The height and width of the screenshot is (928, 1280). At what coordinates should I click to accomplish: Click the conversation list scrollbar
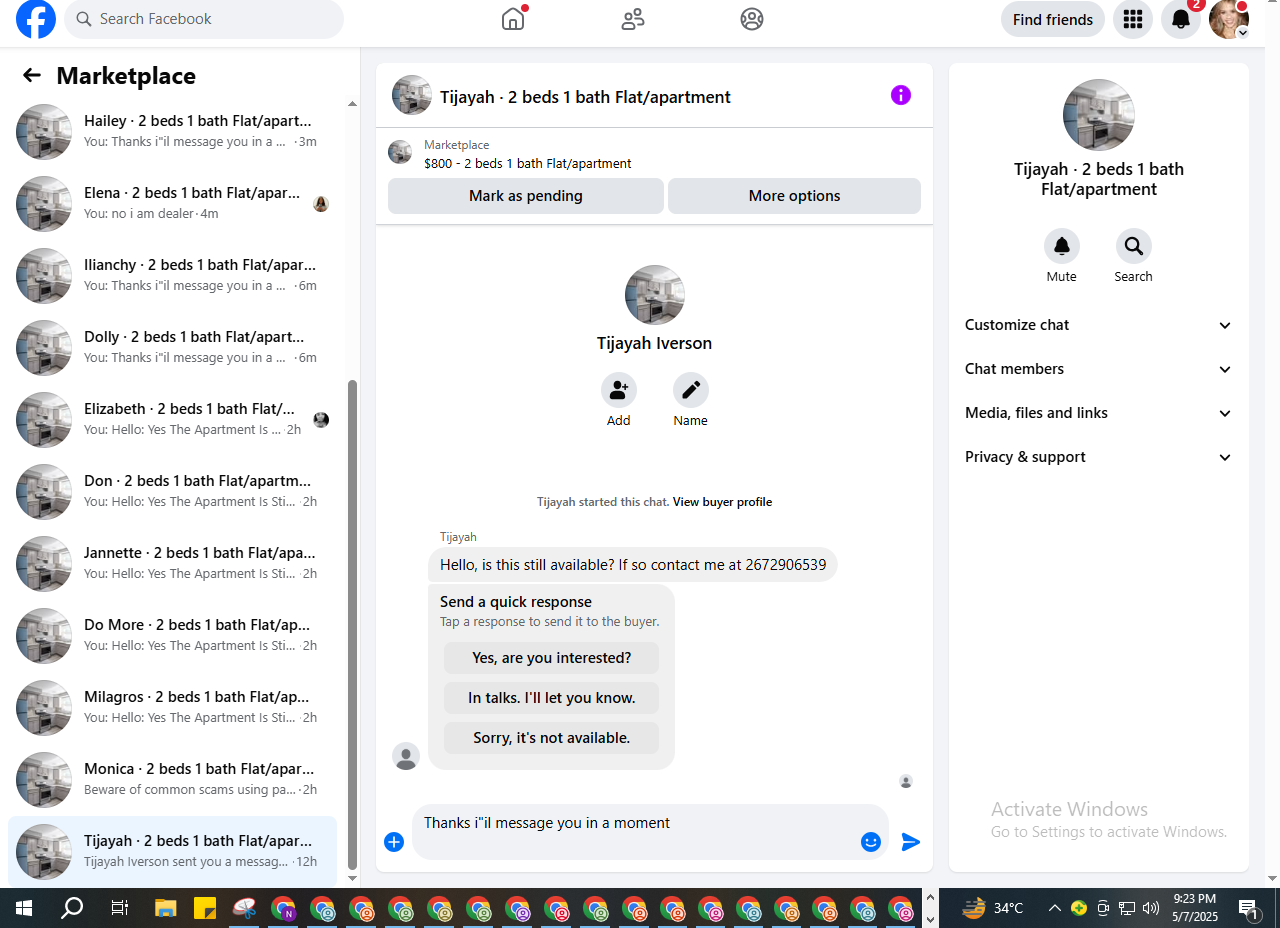(x=352, y=625)
